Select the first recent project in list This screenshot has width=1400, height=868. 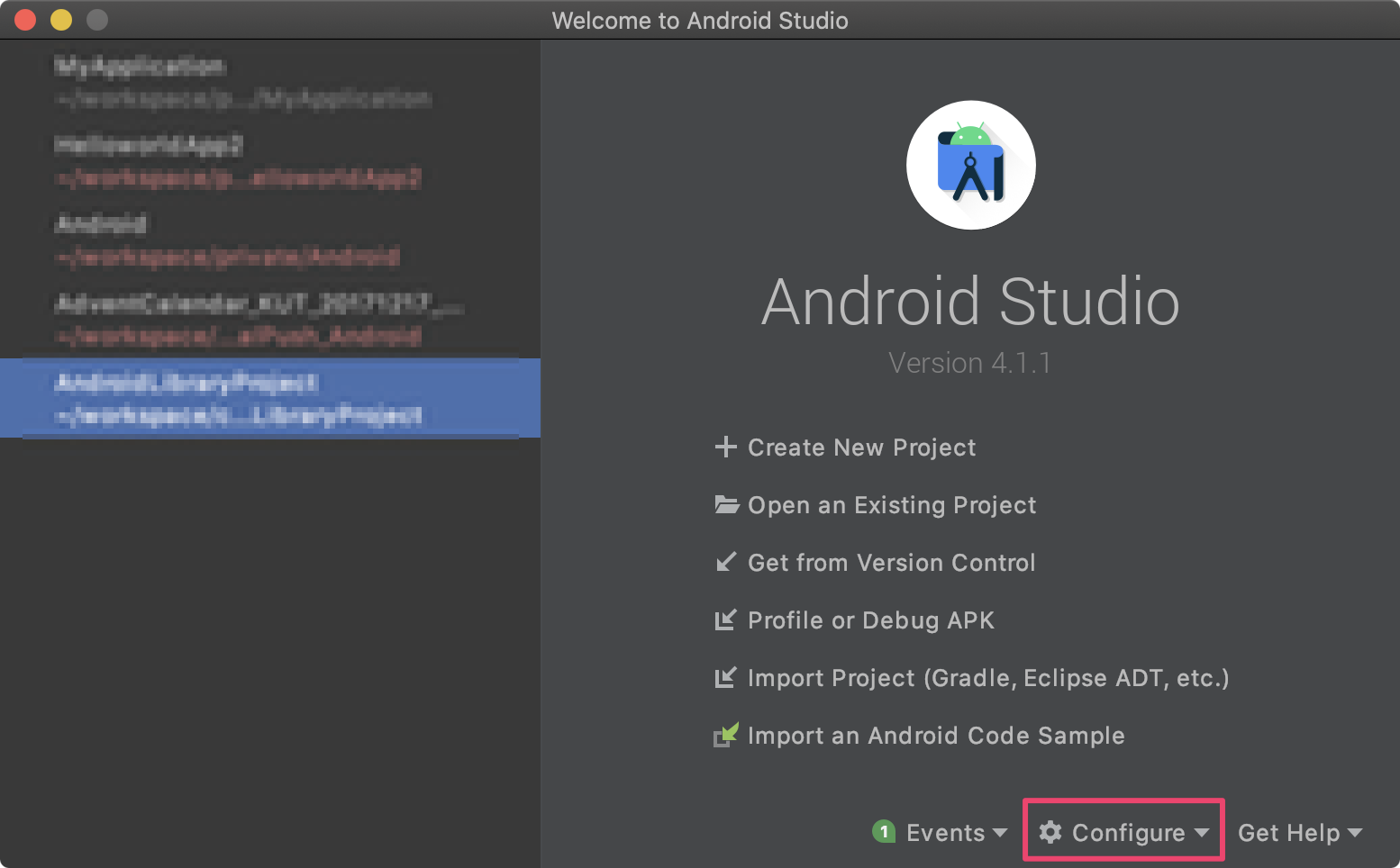(270, 81)
